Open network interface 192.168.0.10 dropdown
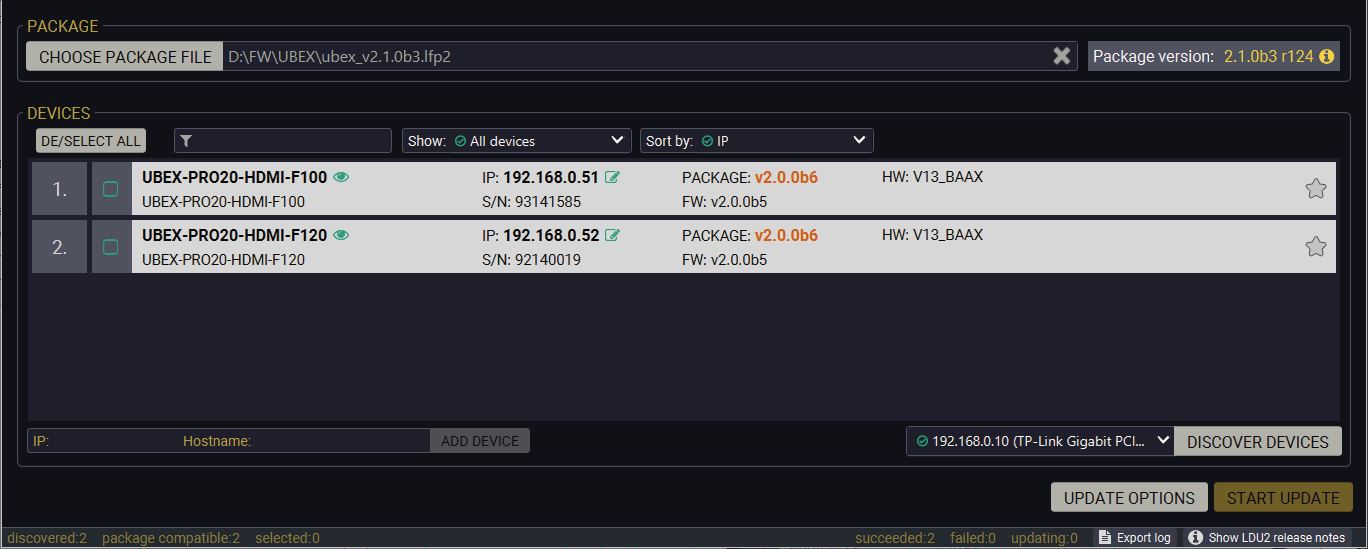 coord(1040,441)
